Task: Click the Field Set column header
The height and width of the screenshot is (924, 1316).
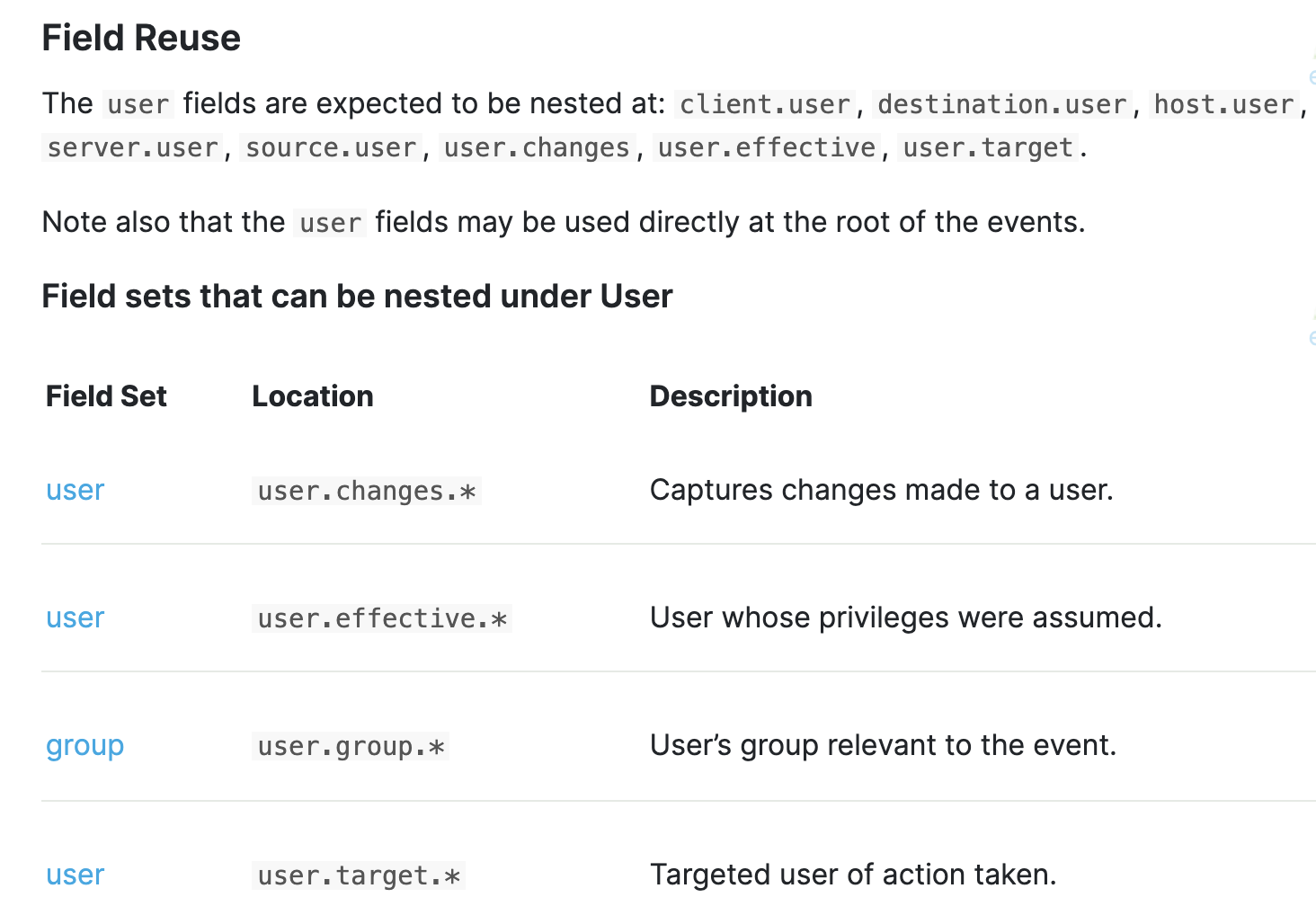Action: [x=106, y=396]
